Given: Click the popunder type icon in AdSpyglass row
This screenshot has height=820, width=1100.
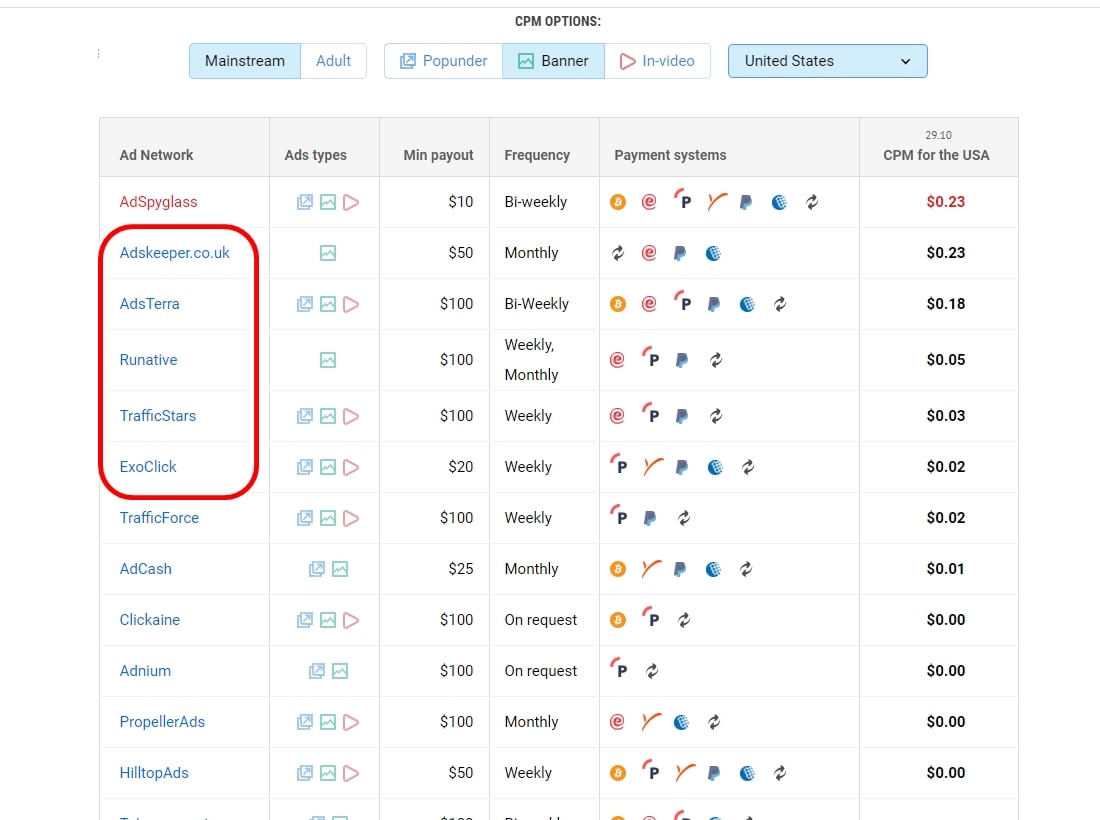Looking at the screenshot, I should [304, 202].
